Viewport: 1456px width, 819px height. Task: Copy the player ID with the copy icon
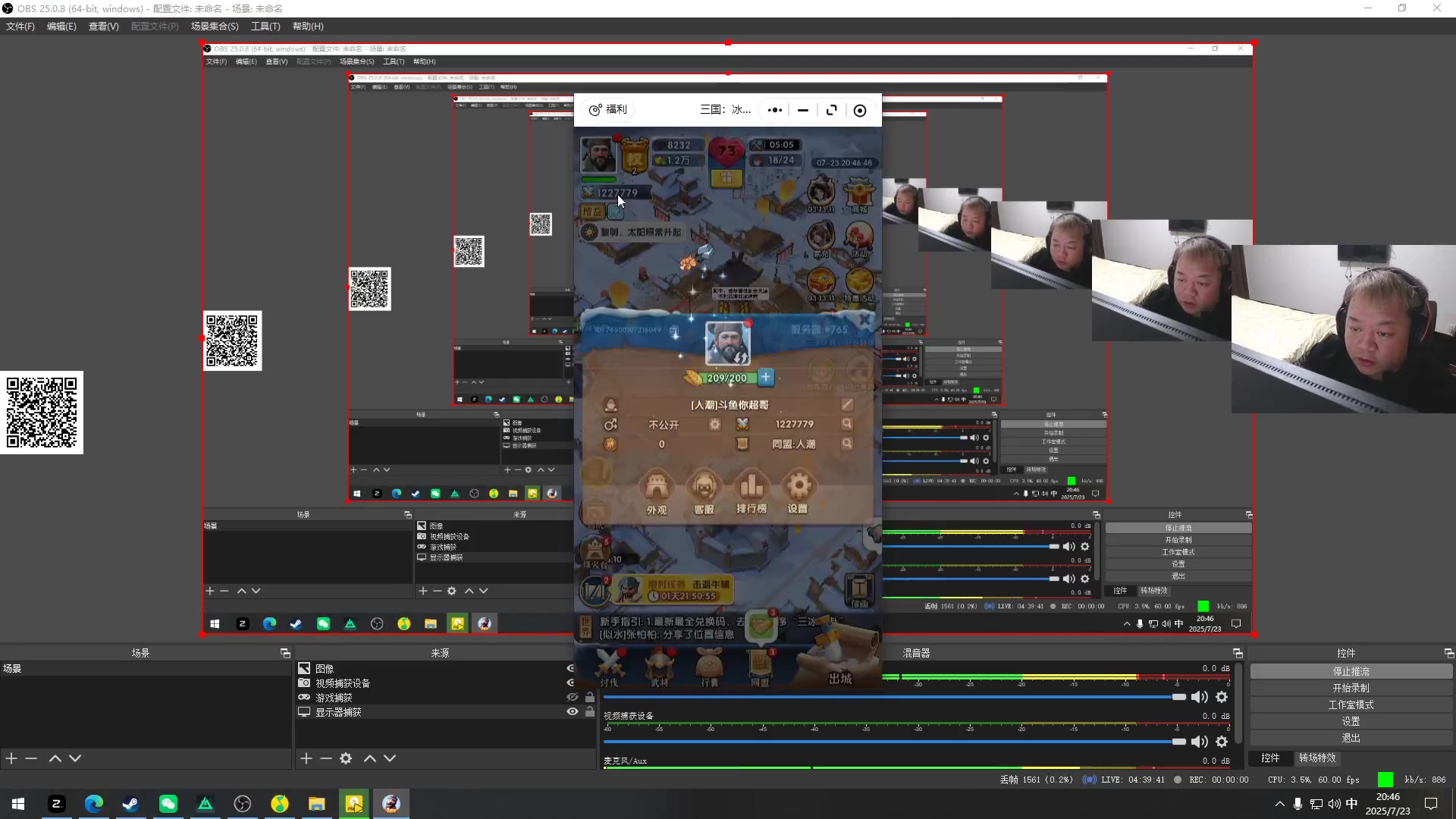coord(674,331)
